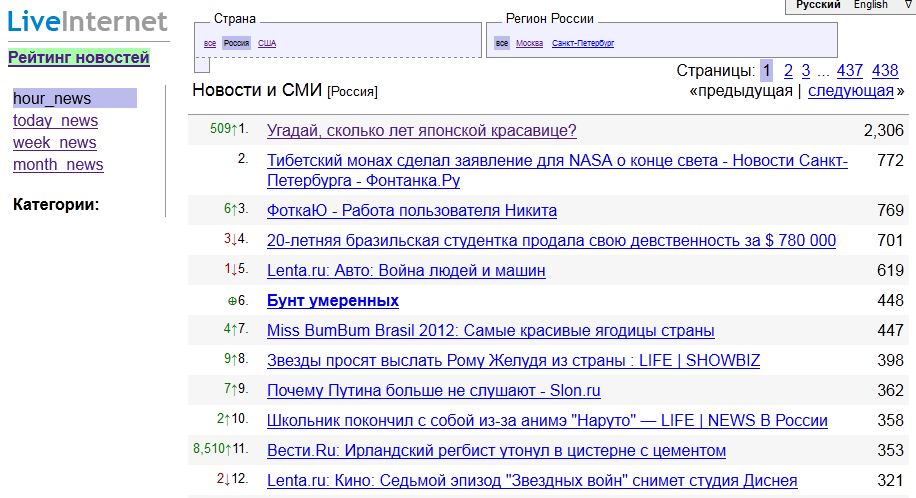This screenshot has height=498, width=916.
Task: Click the следующая next-page link
Action: pos(850,91)
